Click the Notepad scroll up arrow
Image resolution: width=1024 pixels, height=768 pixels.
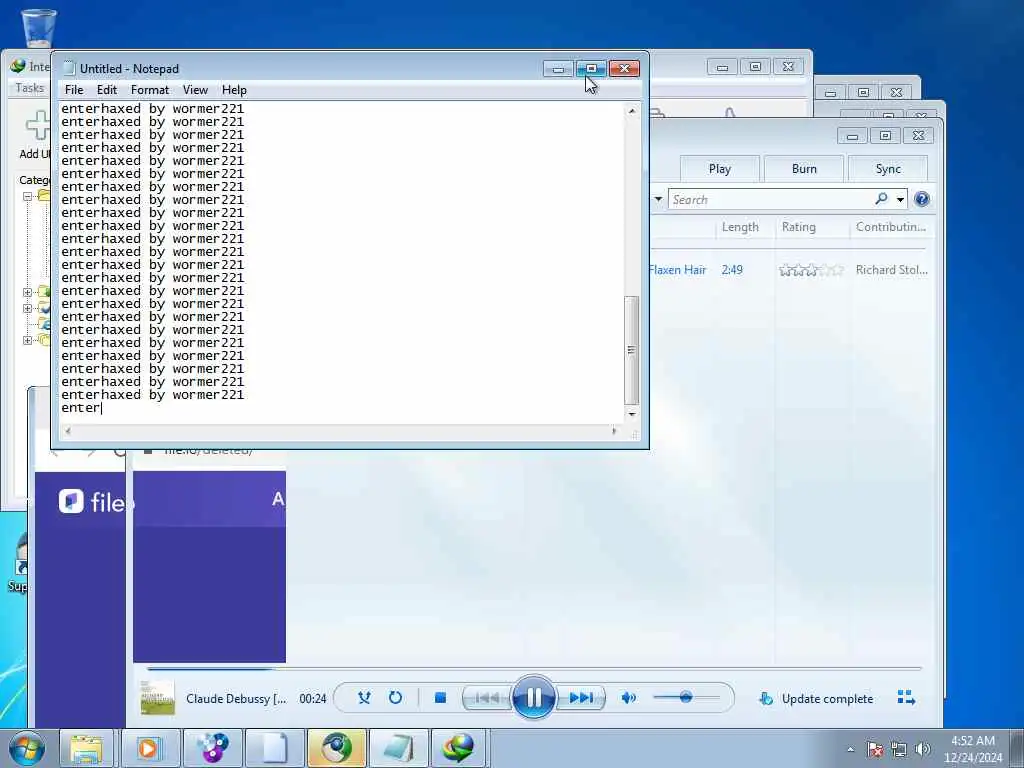pyautogui.click(x=632, y=111)
